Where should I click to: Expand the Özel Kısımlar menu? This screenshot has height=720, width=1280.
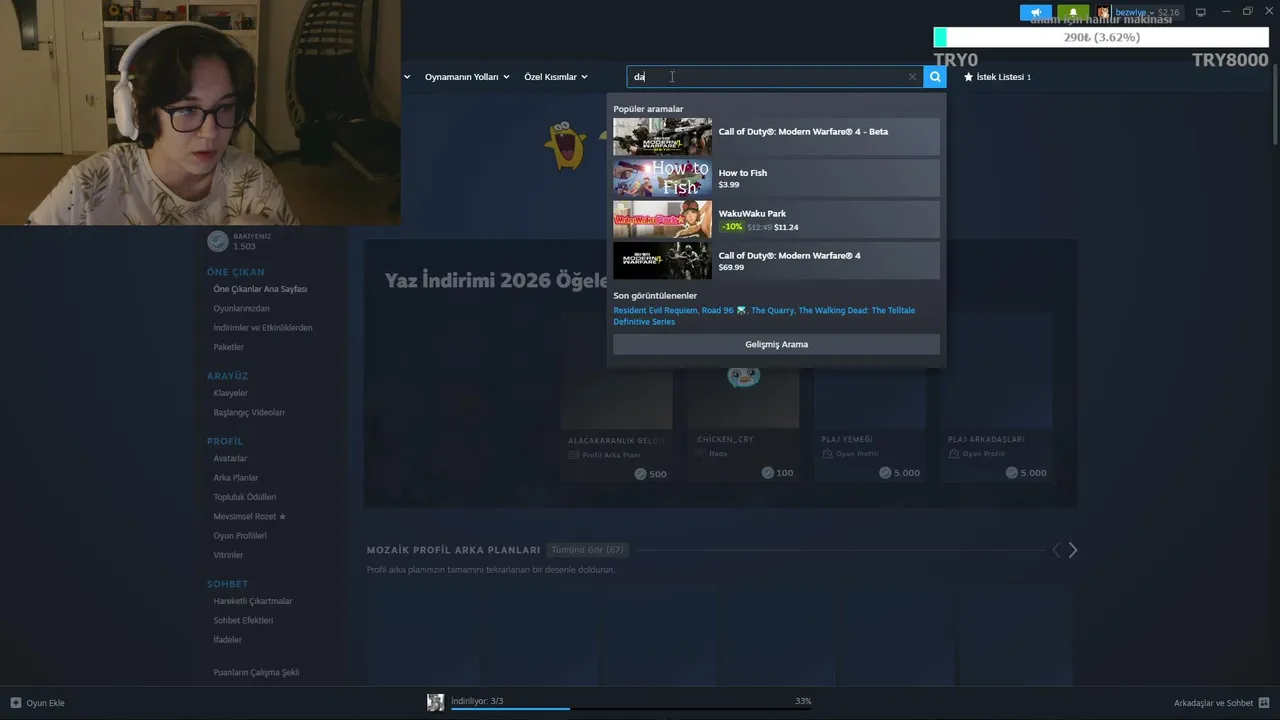tap(556, 77)
